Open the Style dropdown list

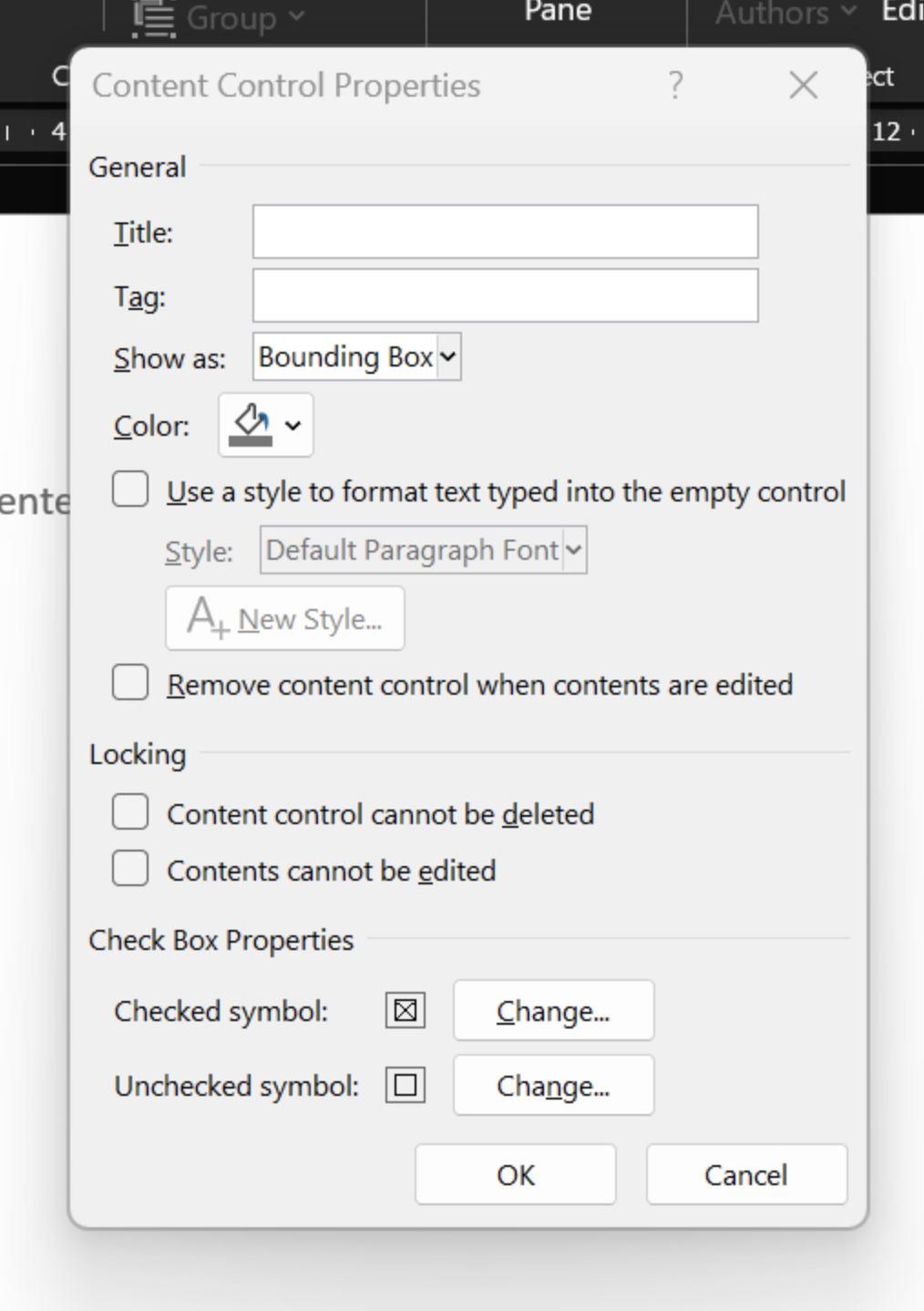click(x=423, y=550)
